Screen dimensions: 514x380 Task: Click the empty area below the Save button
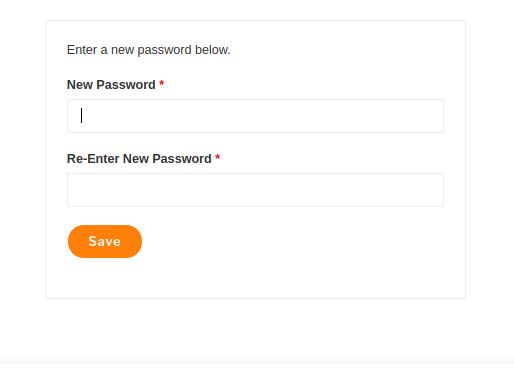click(x=255, y=278)
